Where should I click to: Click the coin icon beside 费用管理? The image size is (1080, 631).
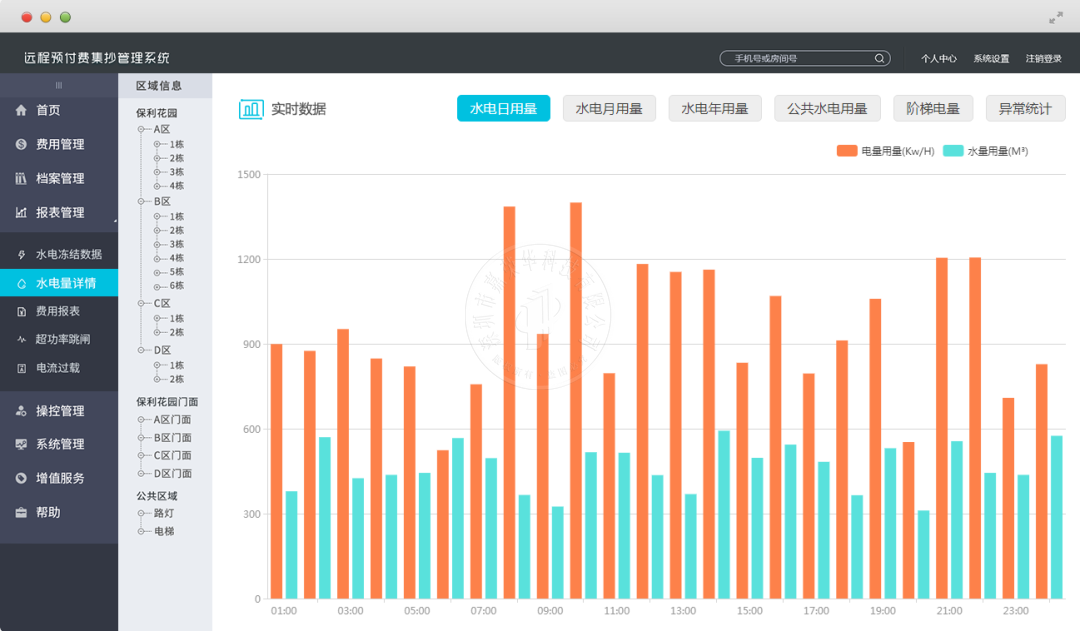[x=21, y=144]
